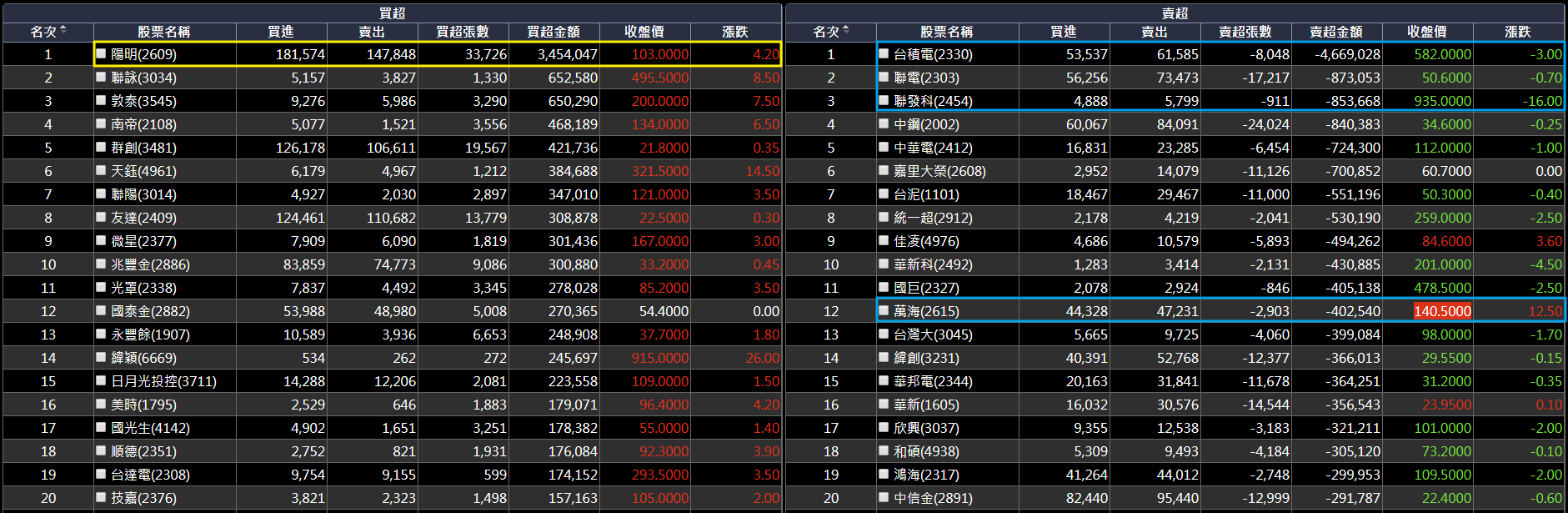Viewport: 1568px width, 513px height.
Task: Tick the checkbox next to 中信金(2891)
Action: coord(884,497)
